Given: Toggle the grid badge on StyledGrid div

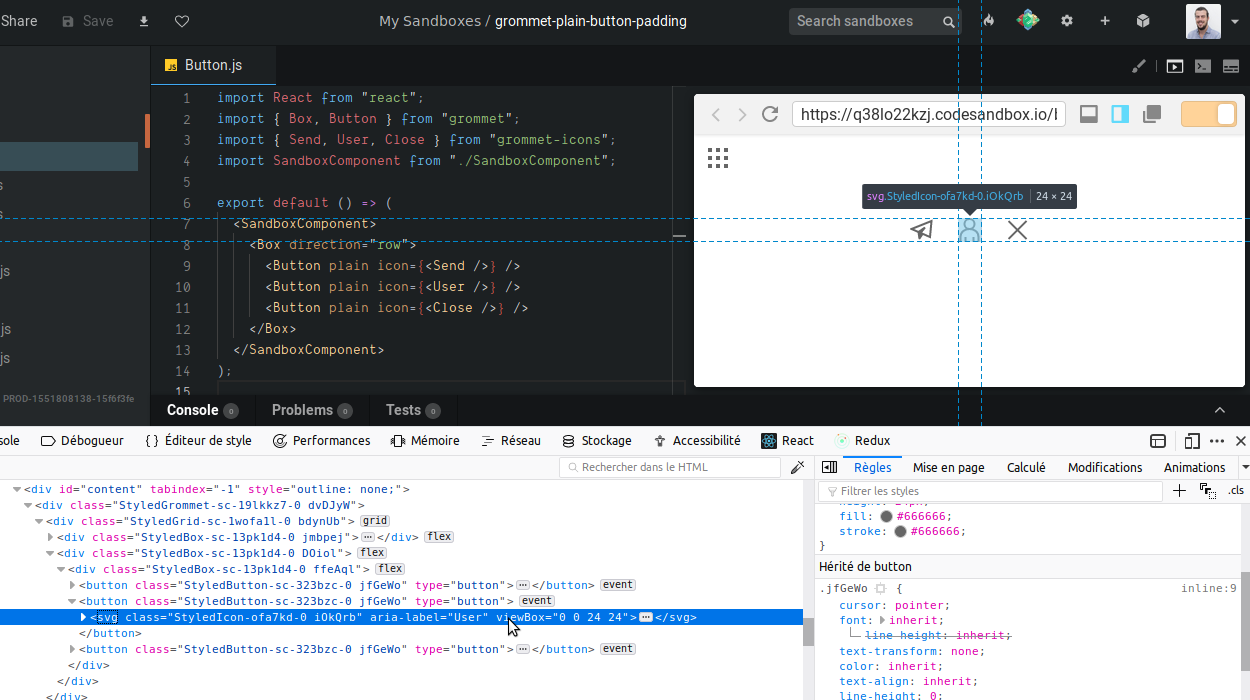Looking at the screenshot, I should [375, 521].
